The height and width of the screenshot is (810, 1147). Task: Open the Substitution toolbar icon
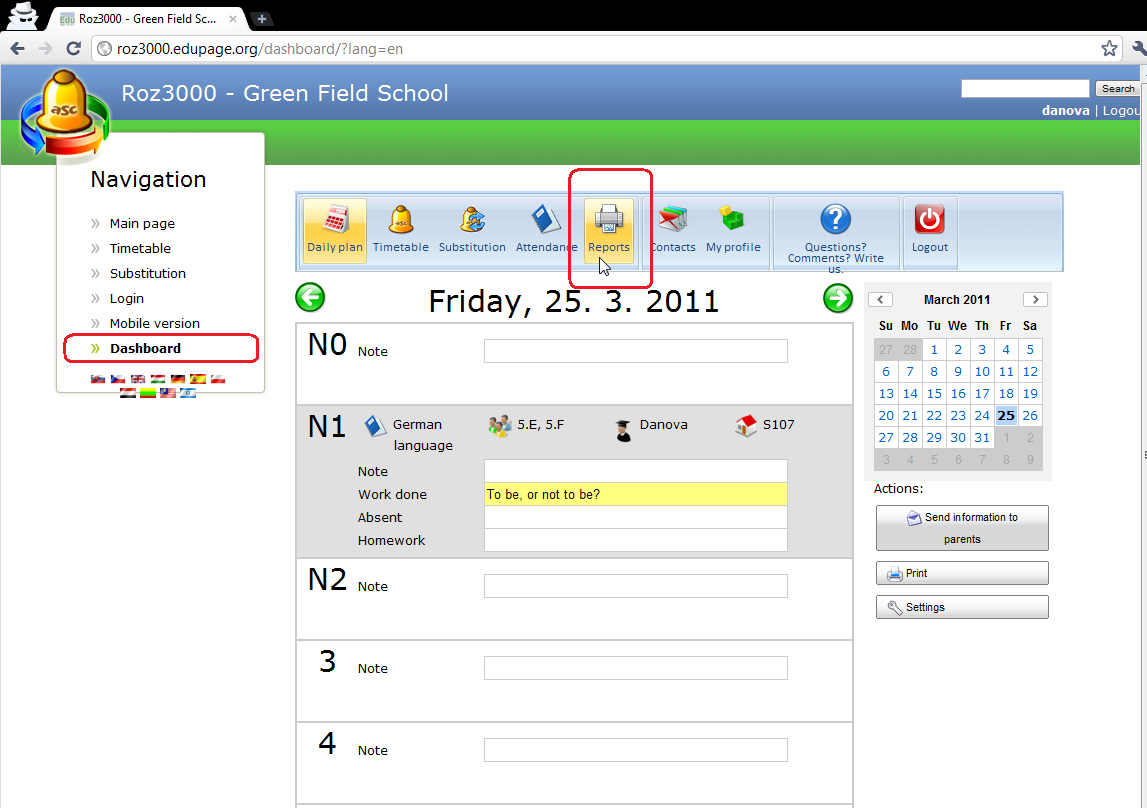[472, 221]
